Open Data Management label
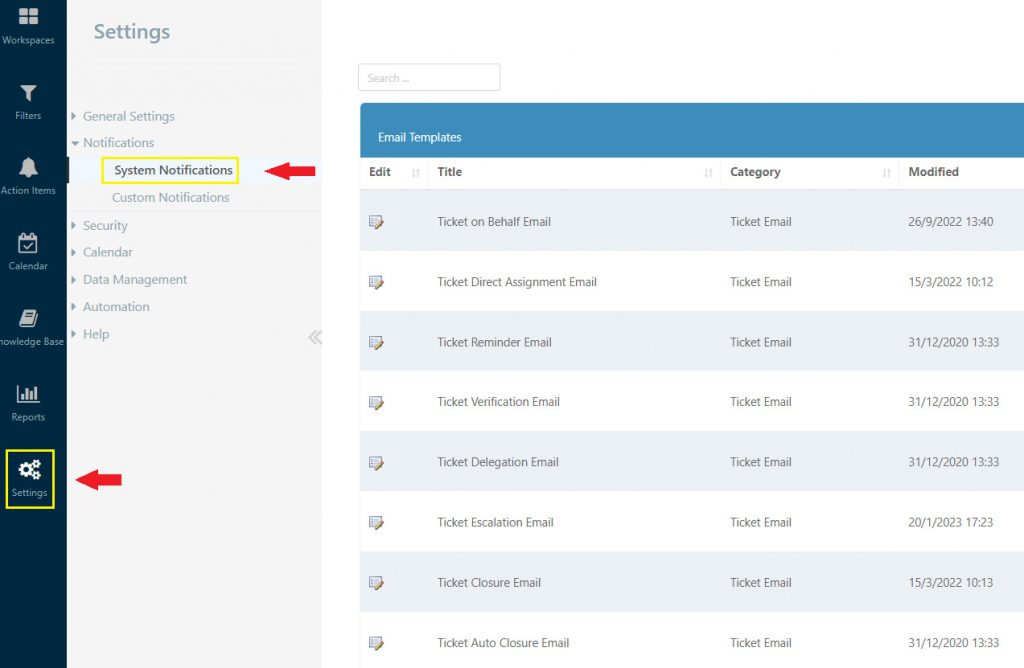Viewport: 1024px width, 668px height. 135,279
